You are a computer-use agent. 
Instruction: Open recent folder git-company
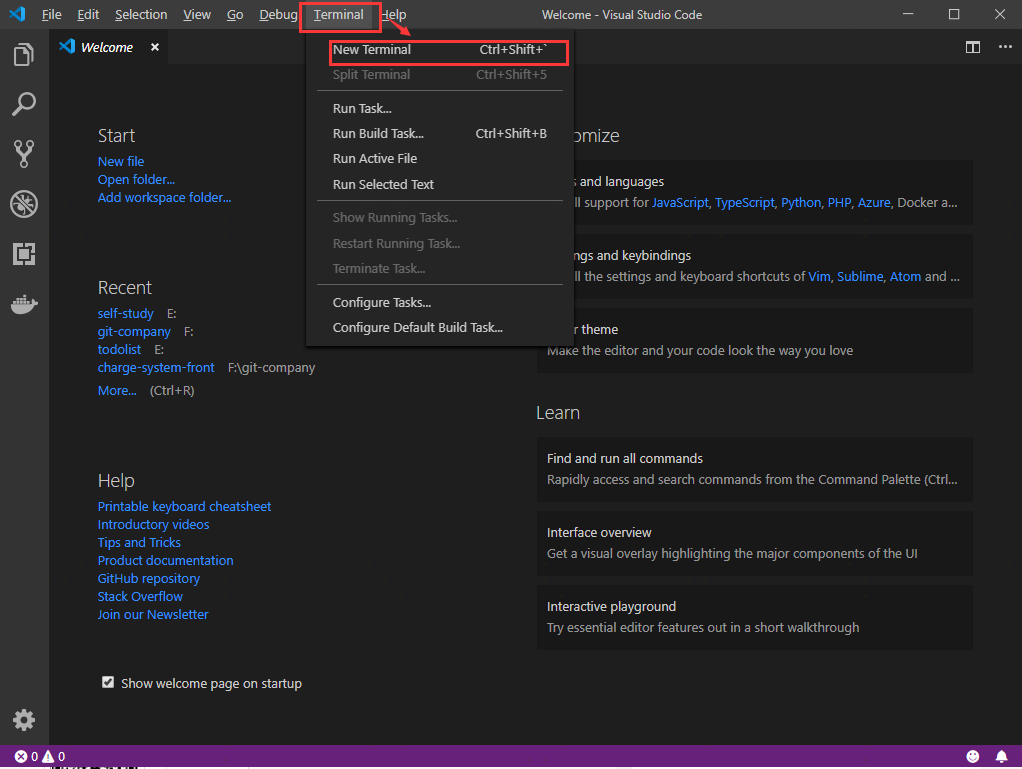tap(134, 332)
